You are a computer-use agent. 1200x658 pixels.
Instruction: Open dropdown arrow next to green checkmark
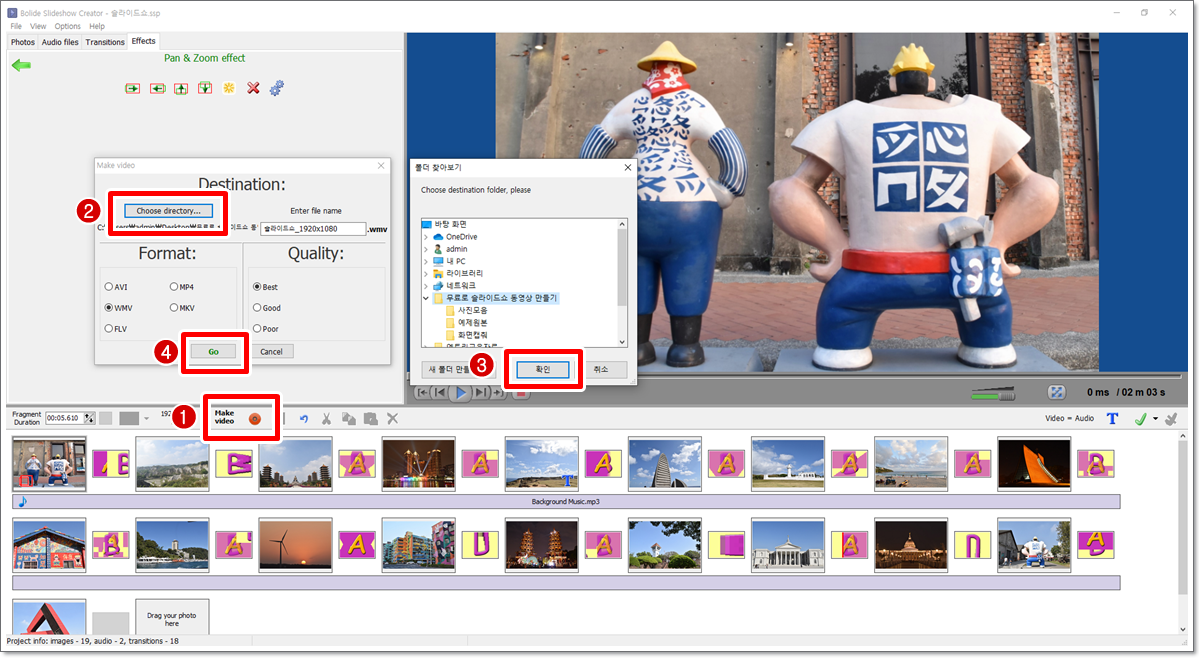coord(1155,419)
